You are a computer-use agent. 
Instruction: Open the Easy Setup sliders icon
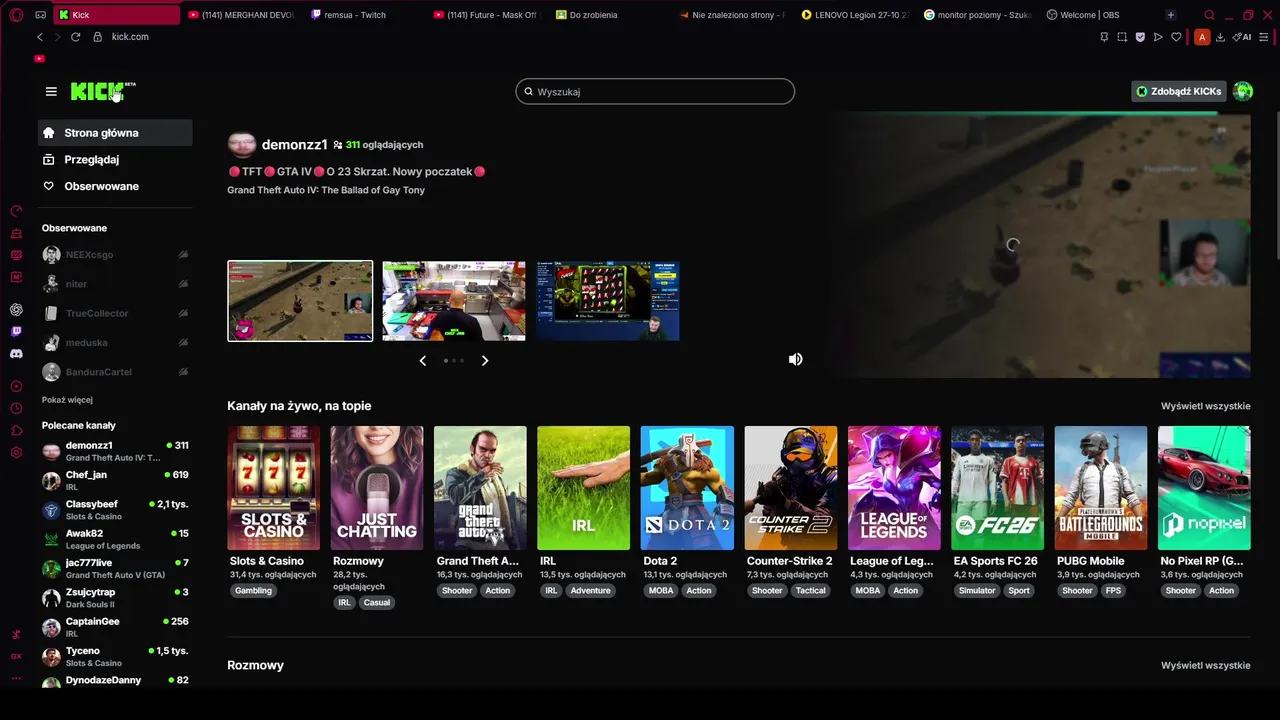[x=1264, y=37]
